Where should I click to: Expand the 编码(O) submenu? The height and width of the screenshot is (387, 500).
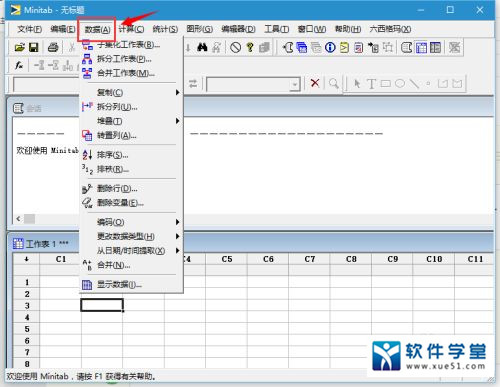131,222
